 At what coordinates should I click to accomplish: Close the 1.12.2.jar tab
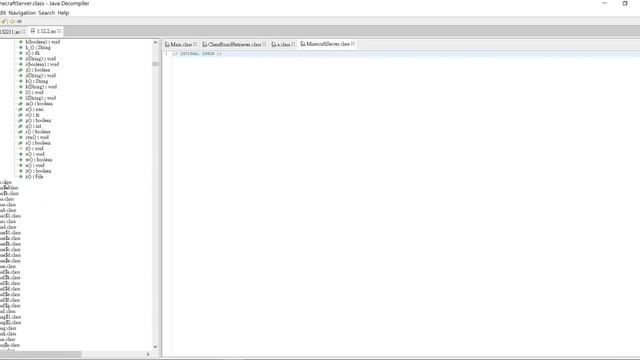point(59,31)
